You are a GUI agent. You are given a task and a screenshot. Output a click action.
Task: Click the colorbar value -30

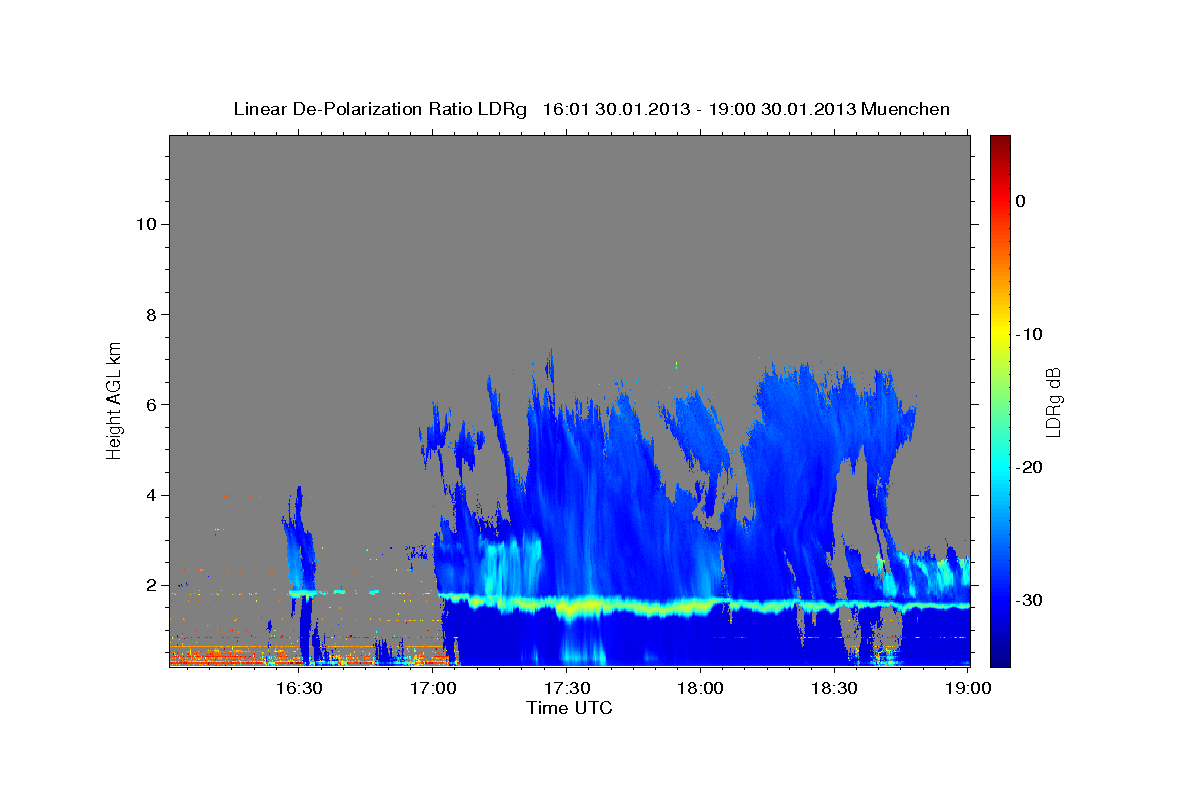pos(1029,600)
